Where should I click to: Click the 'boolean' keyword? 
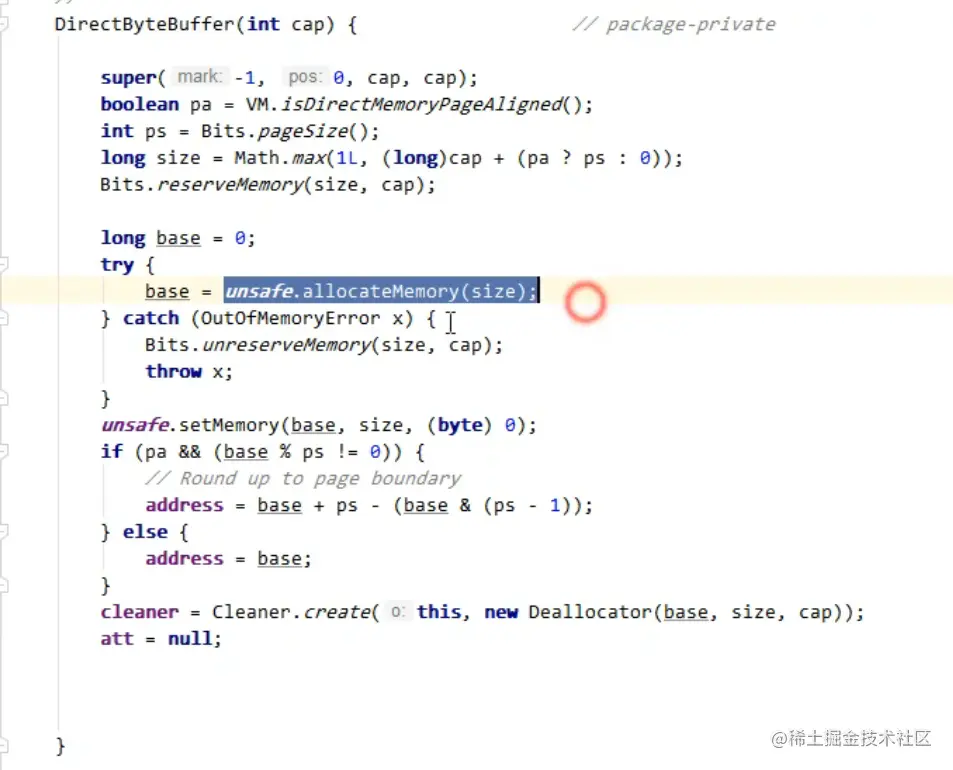click(x=140, y=105)
